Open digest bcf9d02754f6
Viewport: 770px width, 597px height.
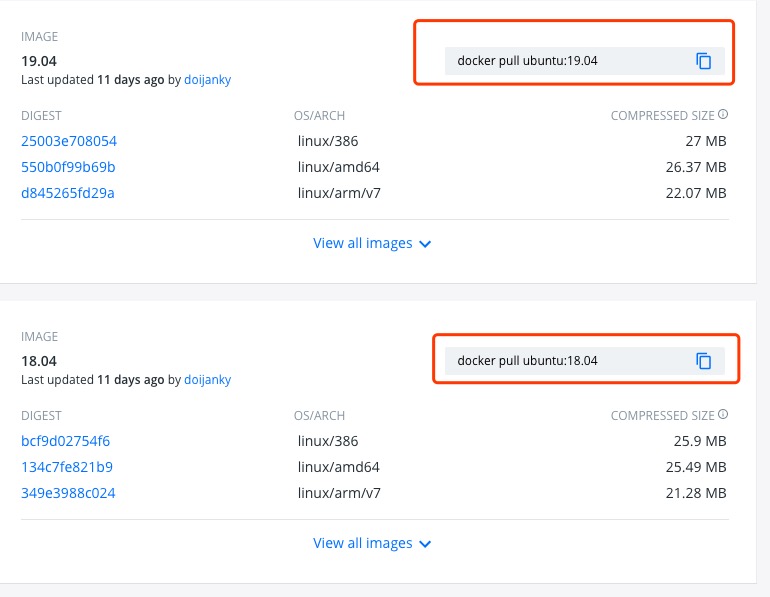click(66, 441)
